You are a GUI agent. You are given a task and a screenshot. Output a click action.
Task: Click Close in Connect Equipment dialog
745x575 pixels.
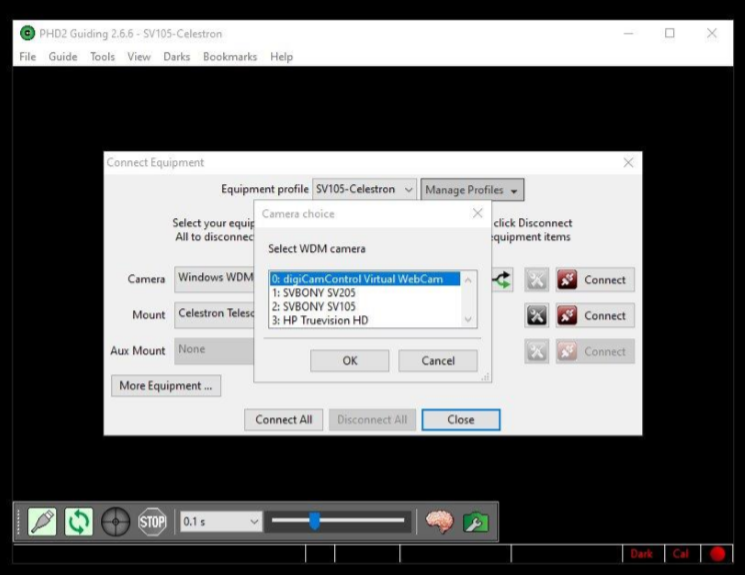[x=461, y=420]
